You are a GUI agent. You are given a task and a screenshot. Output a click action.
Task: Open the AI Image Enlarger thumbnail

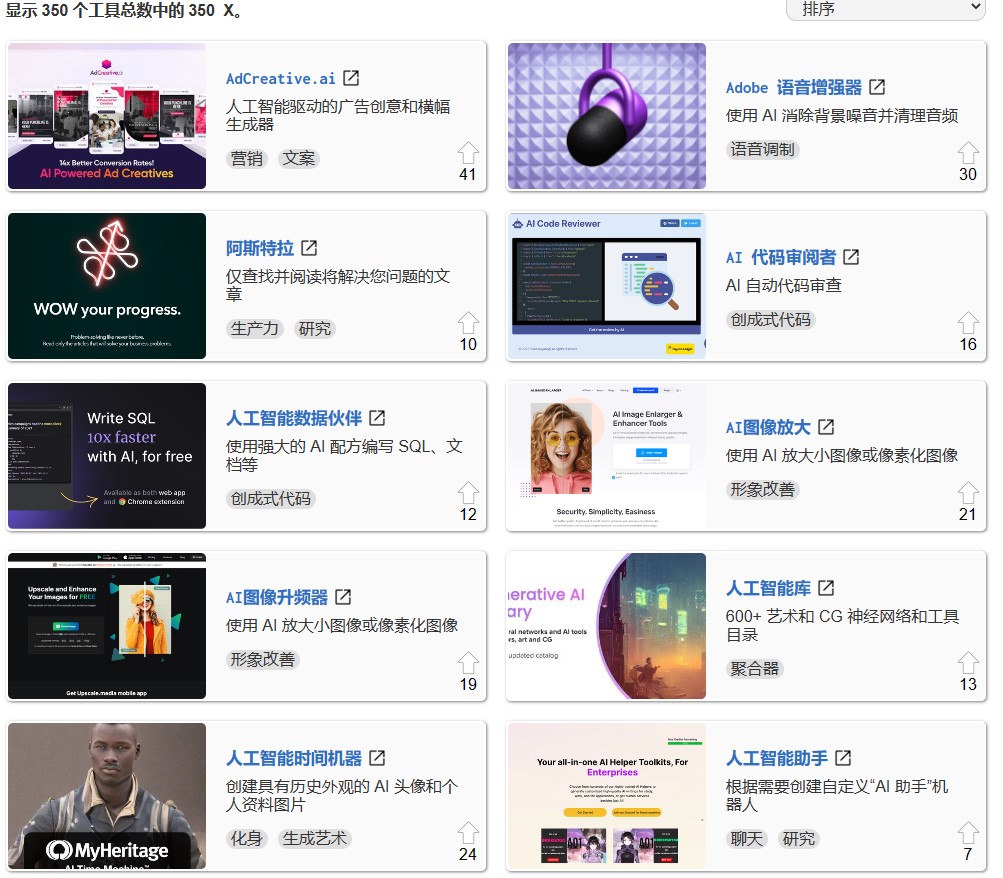pos(607,456)
